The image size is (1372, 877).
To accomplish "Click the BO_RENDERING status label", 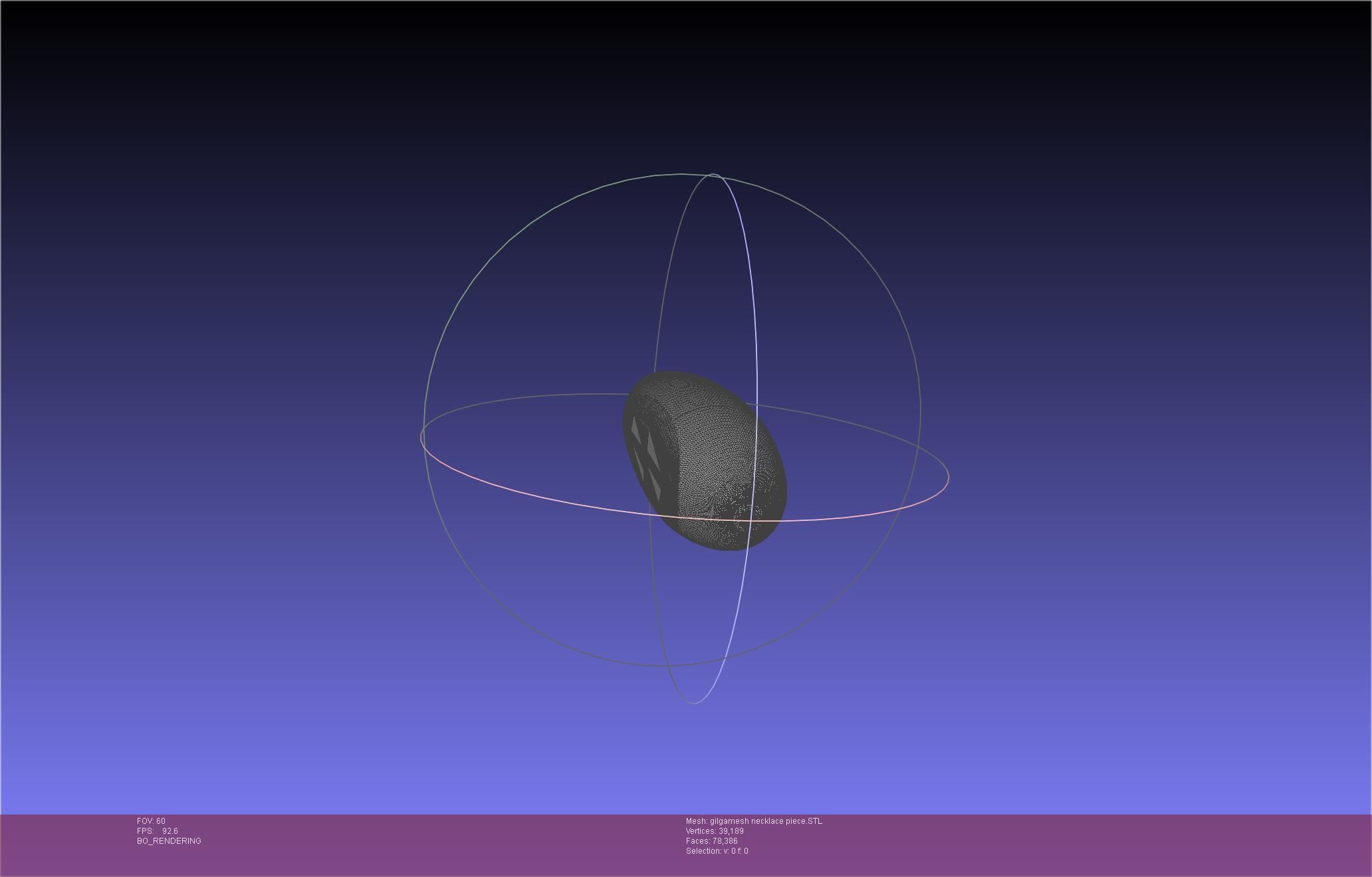I will [x=169, y=841].
